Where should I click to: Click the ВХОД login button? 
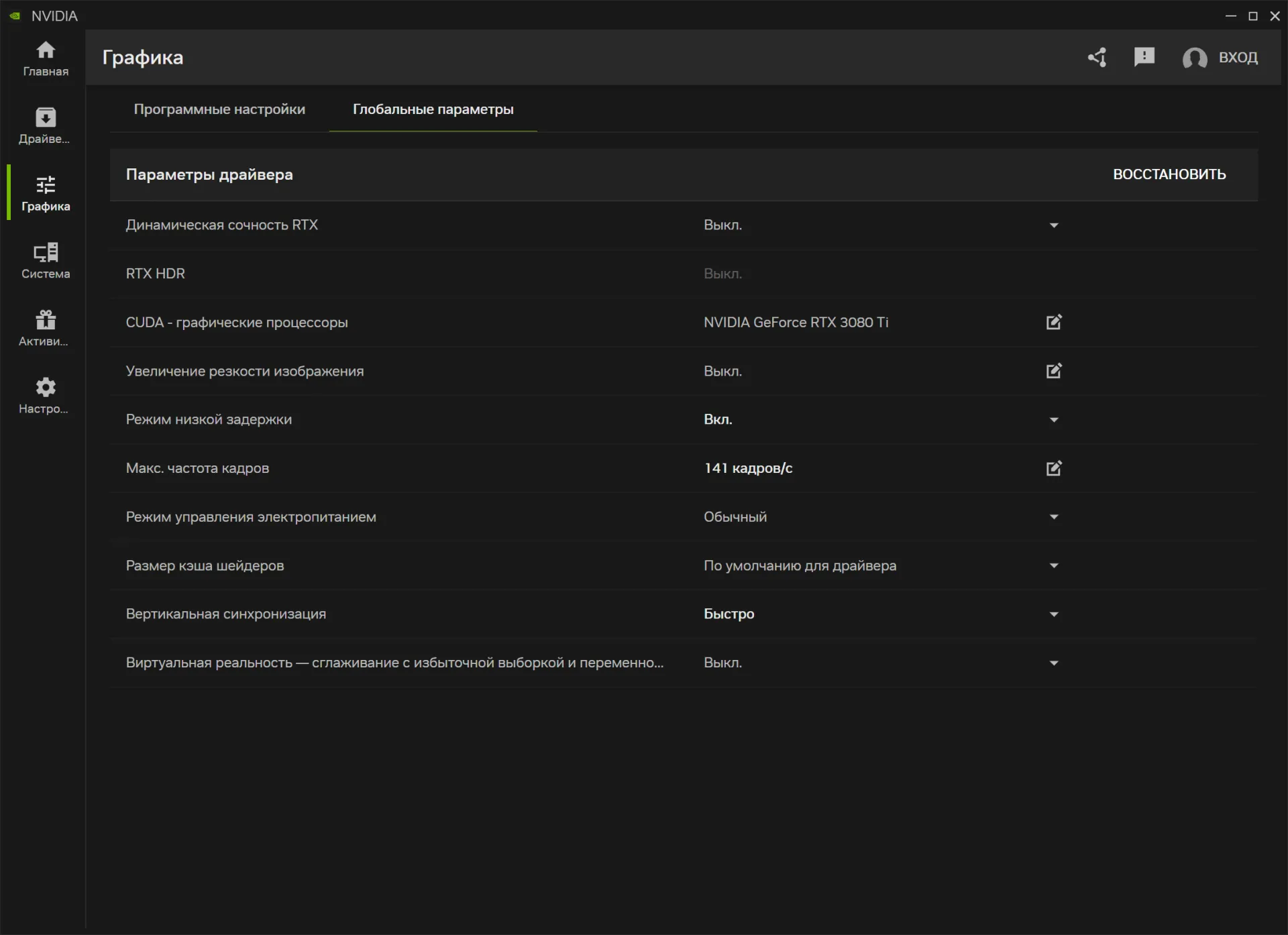point(1238,58)
